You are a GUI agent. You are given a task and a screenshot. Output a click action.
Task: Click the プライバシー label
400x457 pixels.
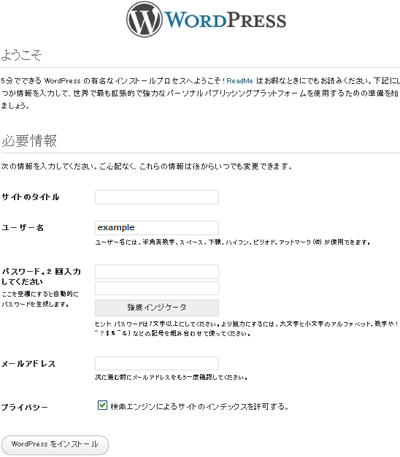(x=25, y=407)
